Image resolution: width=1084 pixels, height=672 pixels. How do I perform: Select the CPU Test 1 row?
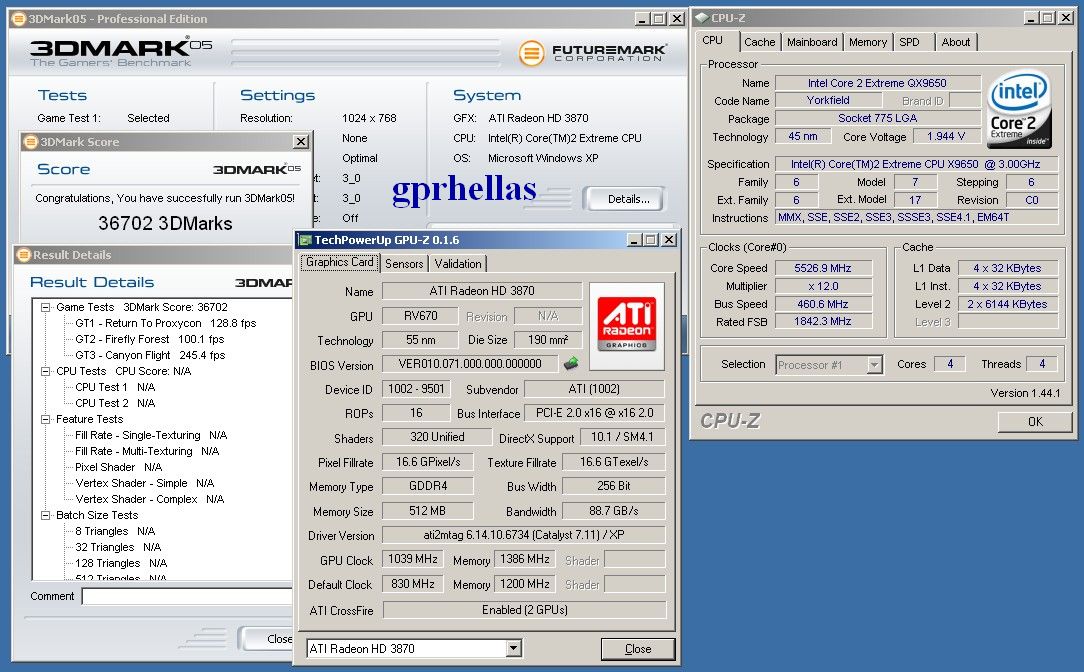click(x=115, y=387)
